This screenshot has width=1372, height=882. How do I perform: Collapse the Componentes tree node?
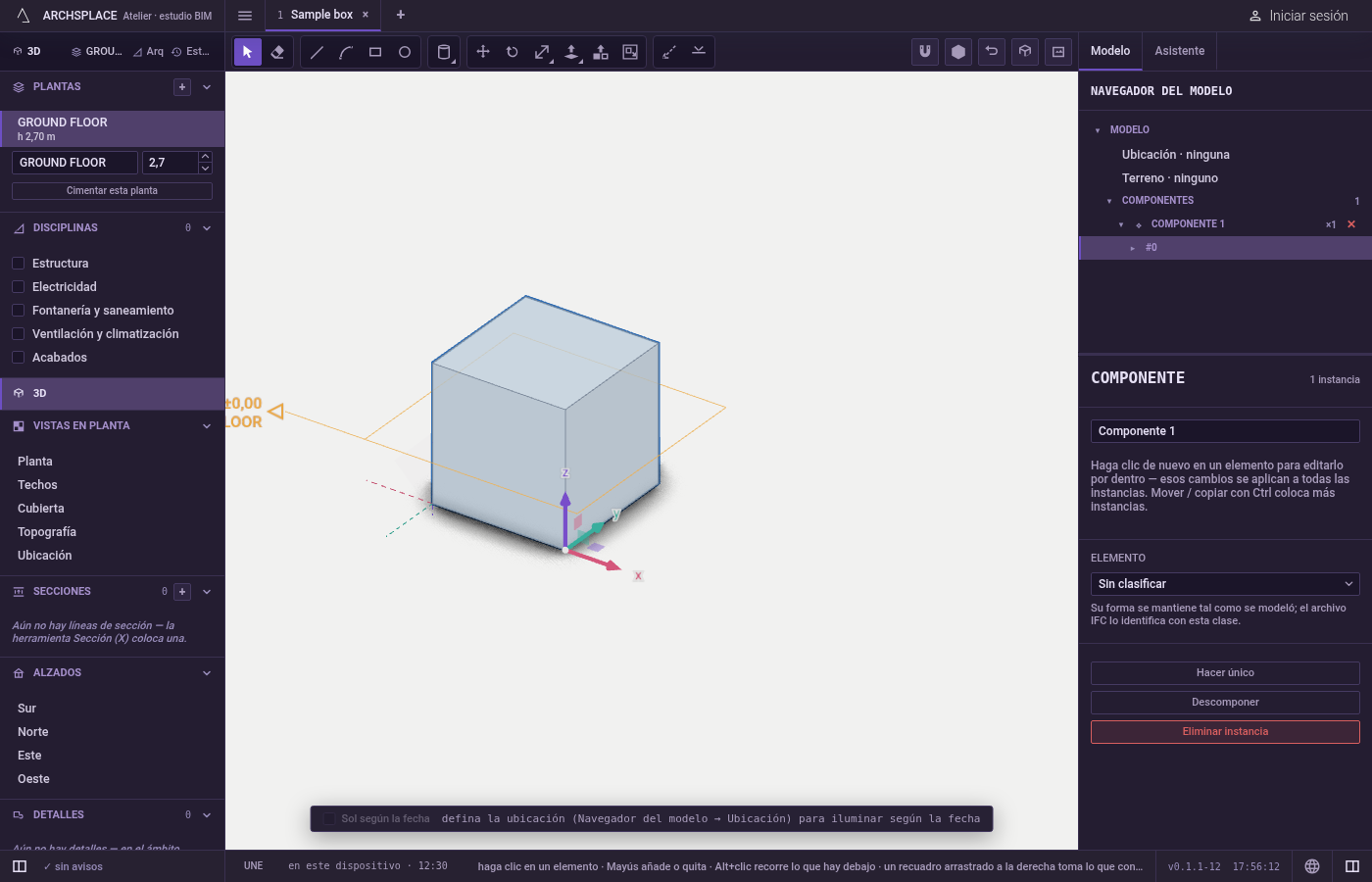pos(1109,201)
